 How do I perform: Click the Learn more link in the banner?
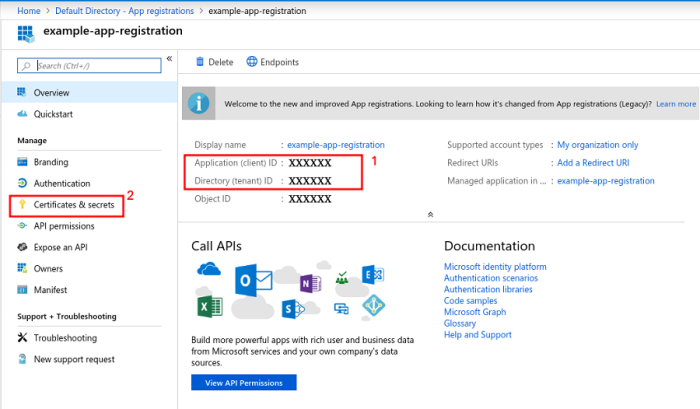pos(676,104)
